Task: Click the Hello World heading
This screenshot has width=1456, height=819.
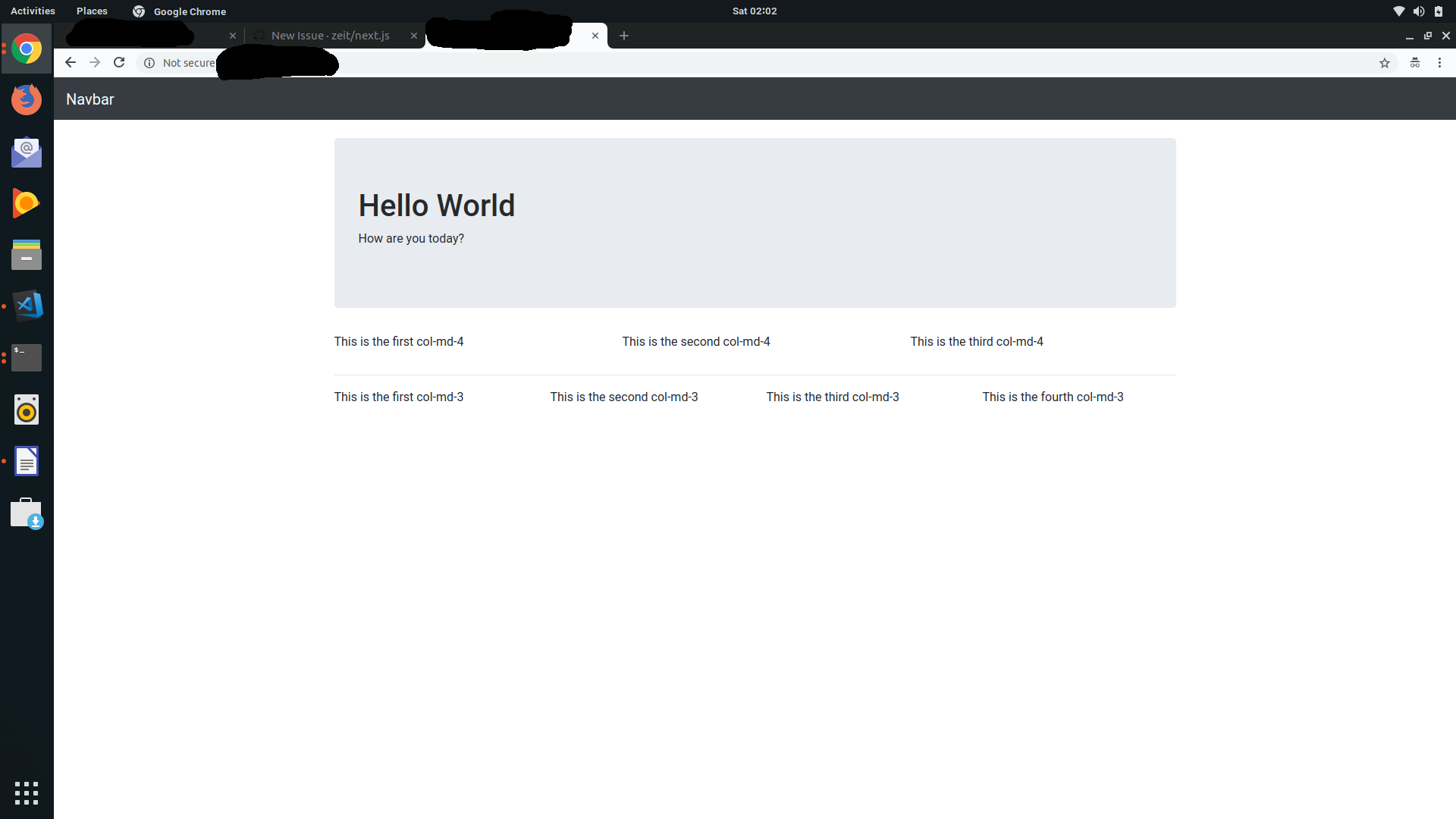Action: pyautogui.click(x=437, y=206)
